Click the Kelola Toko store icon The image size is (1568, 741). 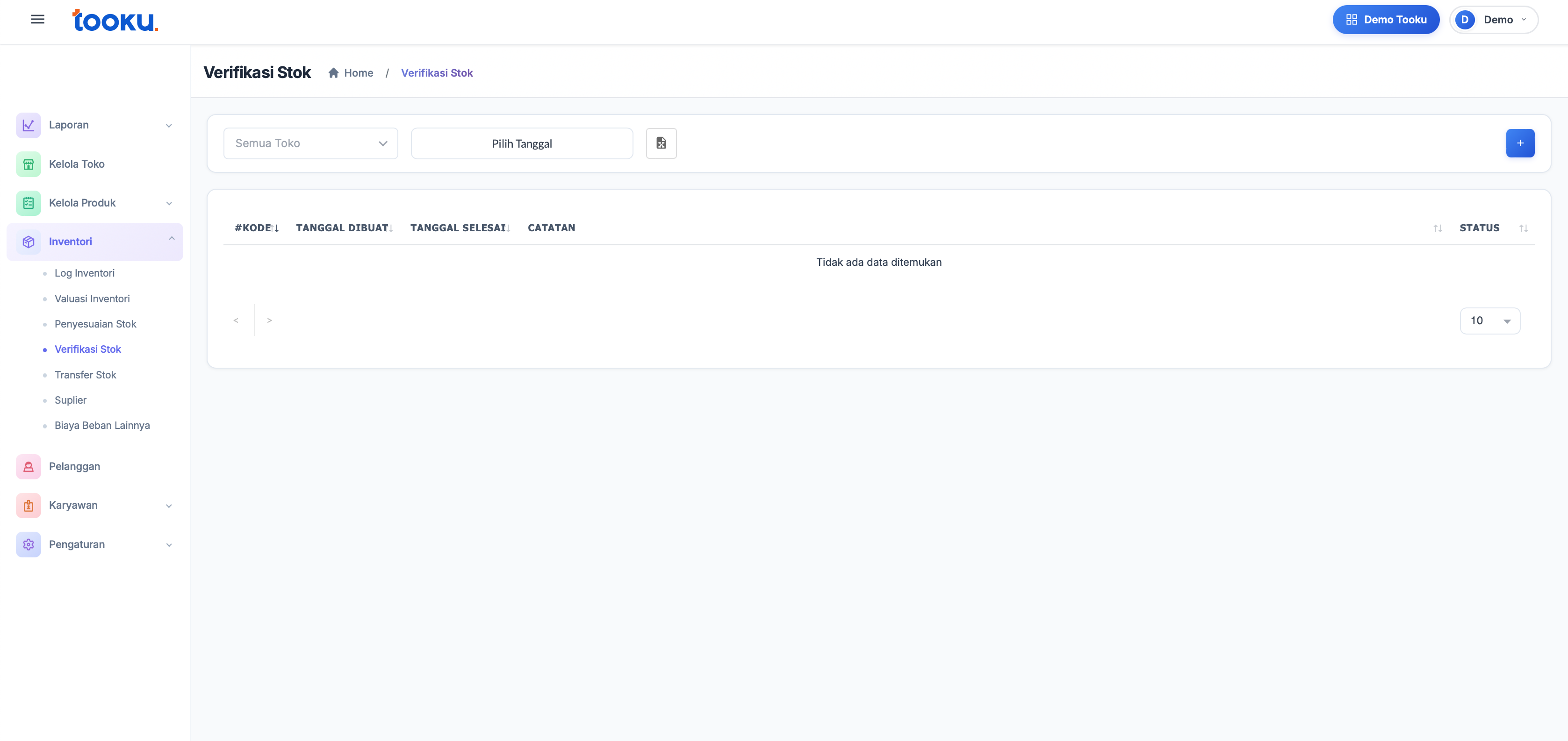[x=28, y=164]
